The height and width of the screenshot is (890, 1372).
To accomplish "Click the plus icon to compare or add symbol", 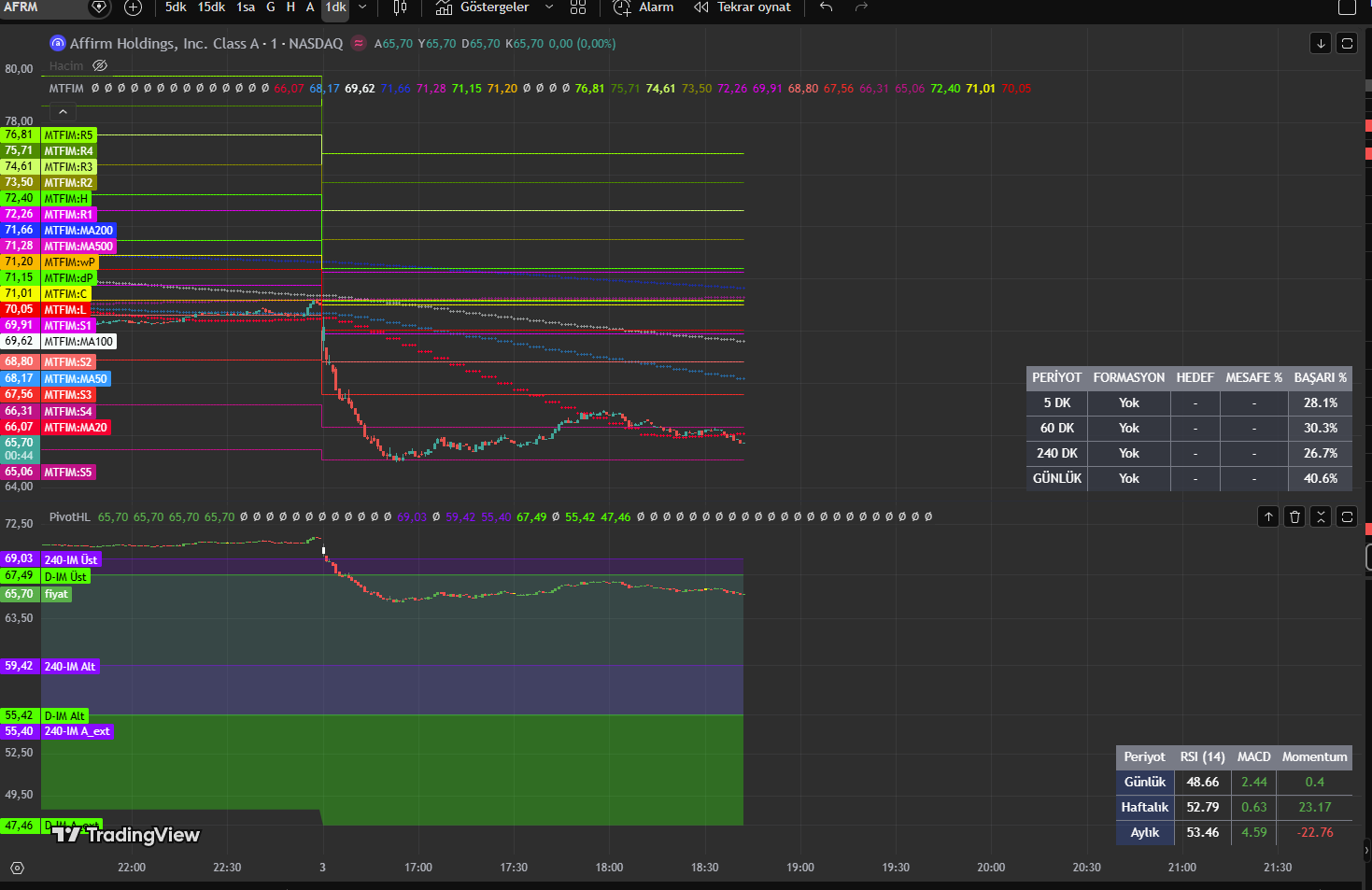I will click(133, 7).
